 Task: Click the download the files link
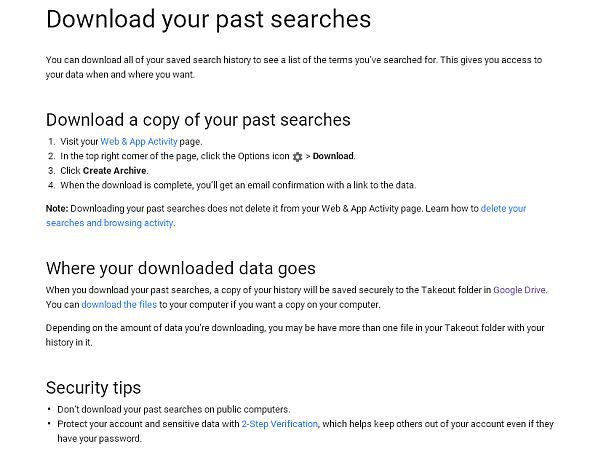(x=119, y=305)
